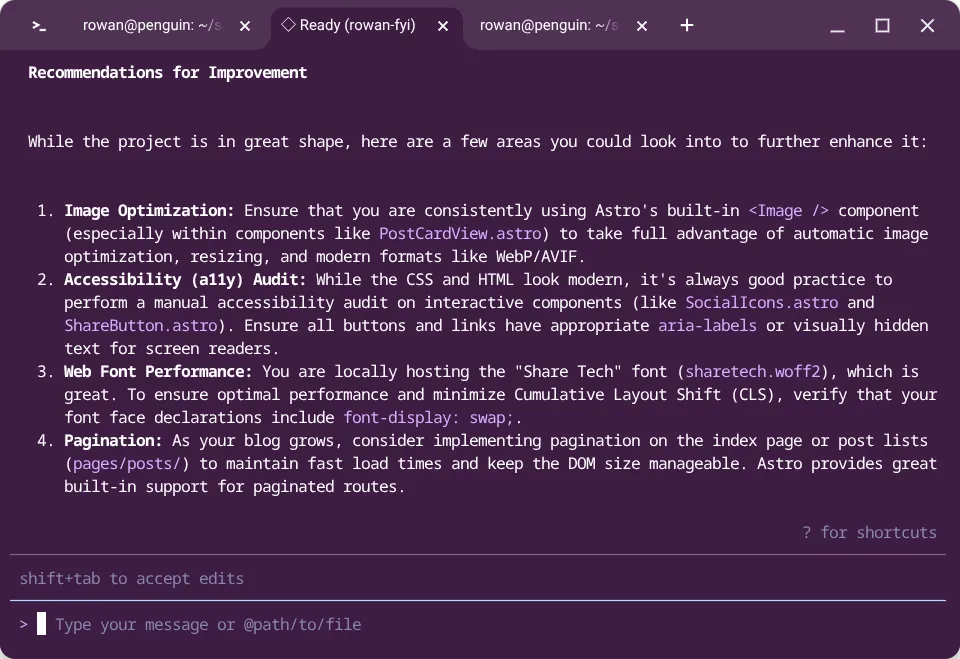The image size is (960, 659).
Task: Select the Ready (rowan-fyi) tab
Action: coord(356,26)
